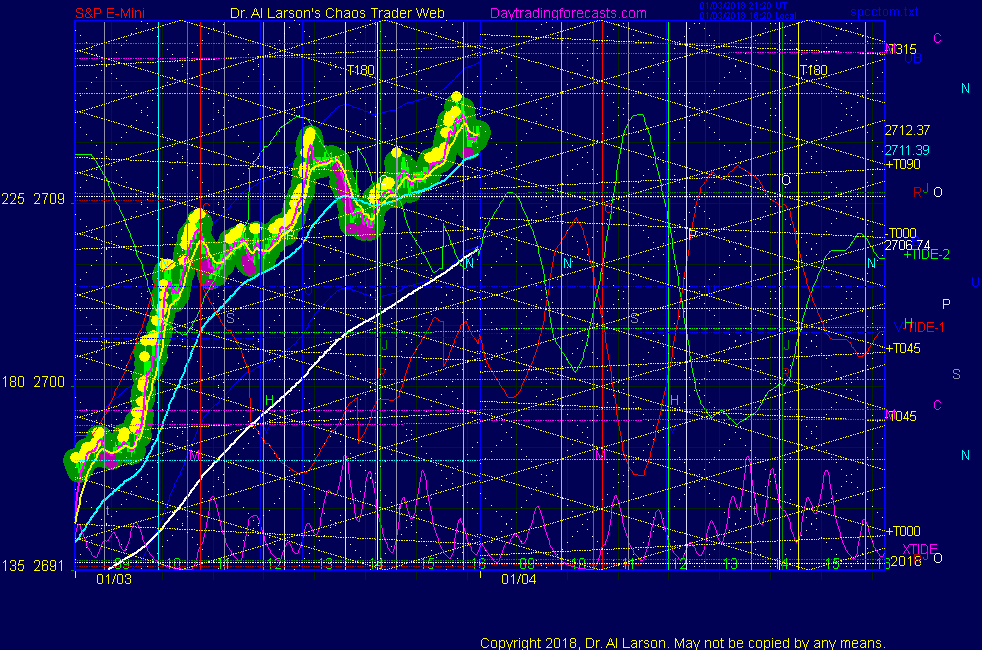982x650 pixels.
Task: Select the cyan "2711.39" price value
Action: (907, 150)
